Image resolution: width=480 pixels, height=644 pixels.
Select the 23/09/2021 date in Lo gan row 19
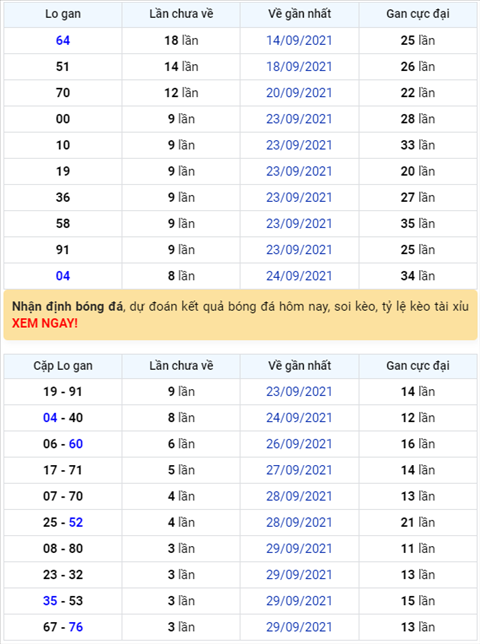299,171
